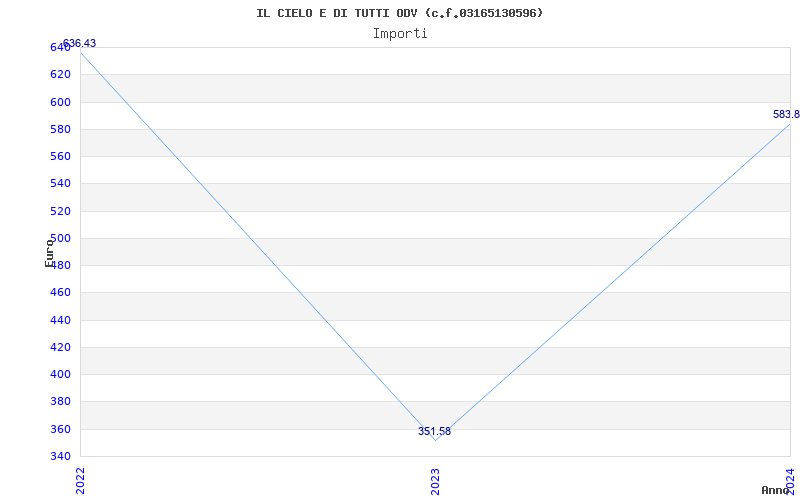800x500 pixels.
Task: Click the 420 y-axis tick label
Action: (60, 347)
